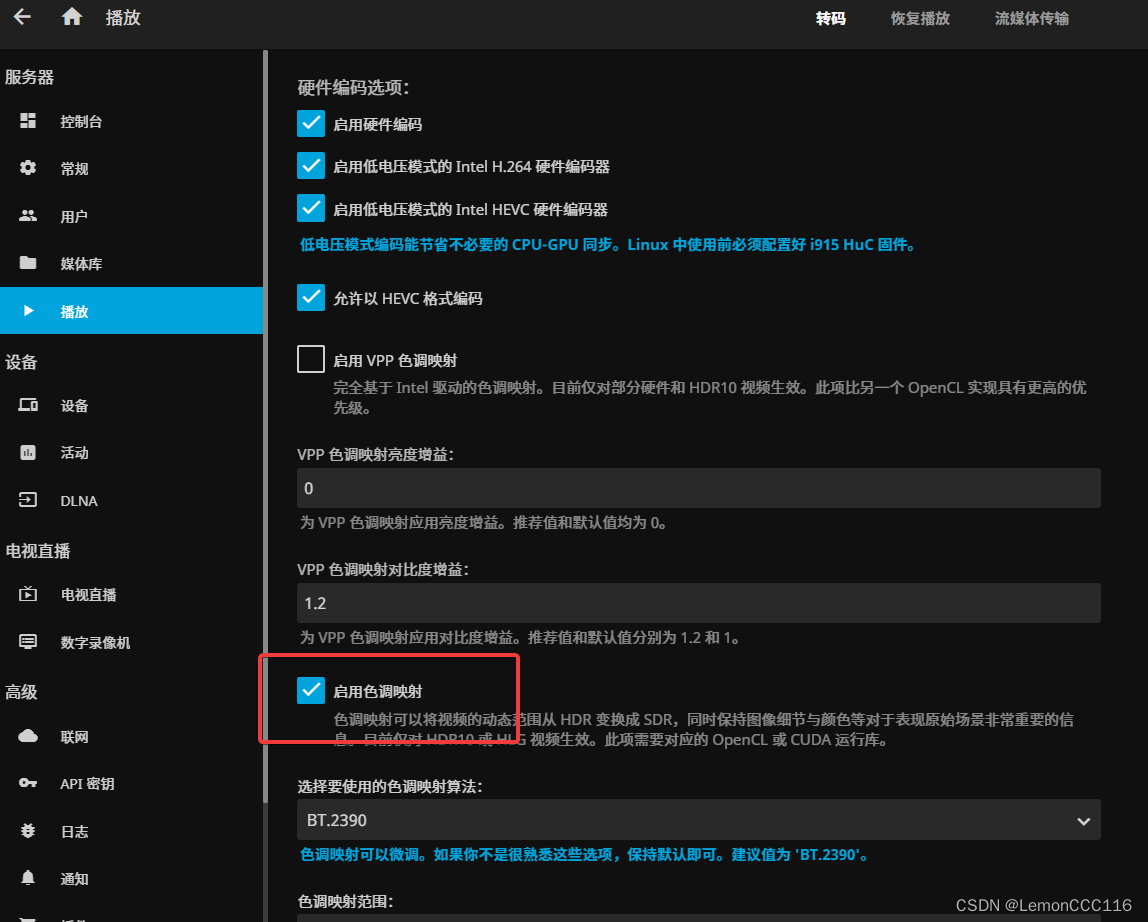Open 数字录像机 in the sidebar

pos(132,642)
